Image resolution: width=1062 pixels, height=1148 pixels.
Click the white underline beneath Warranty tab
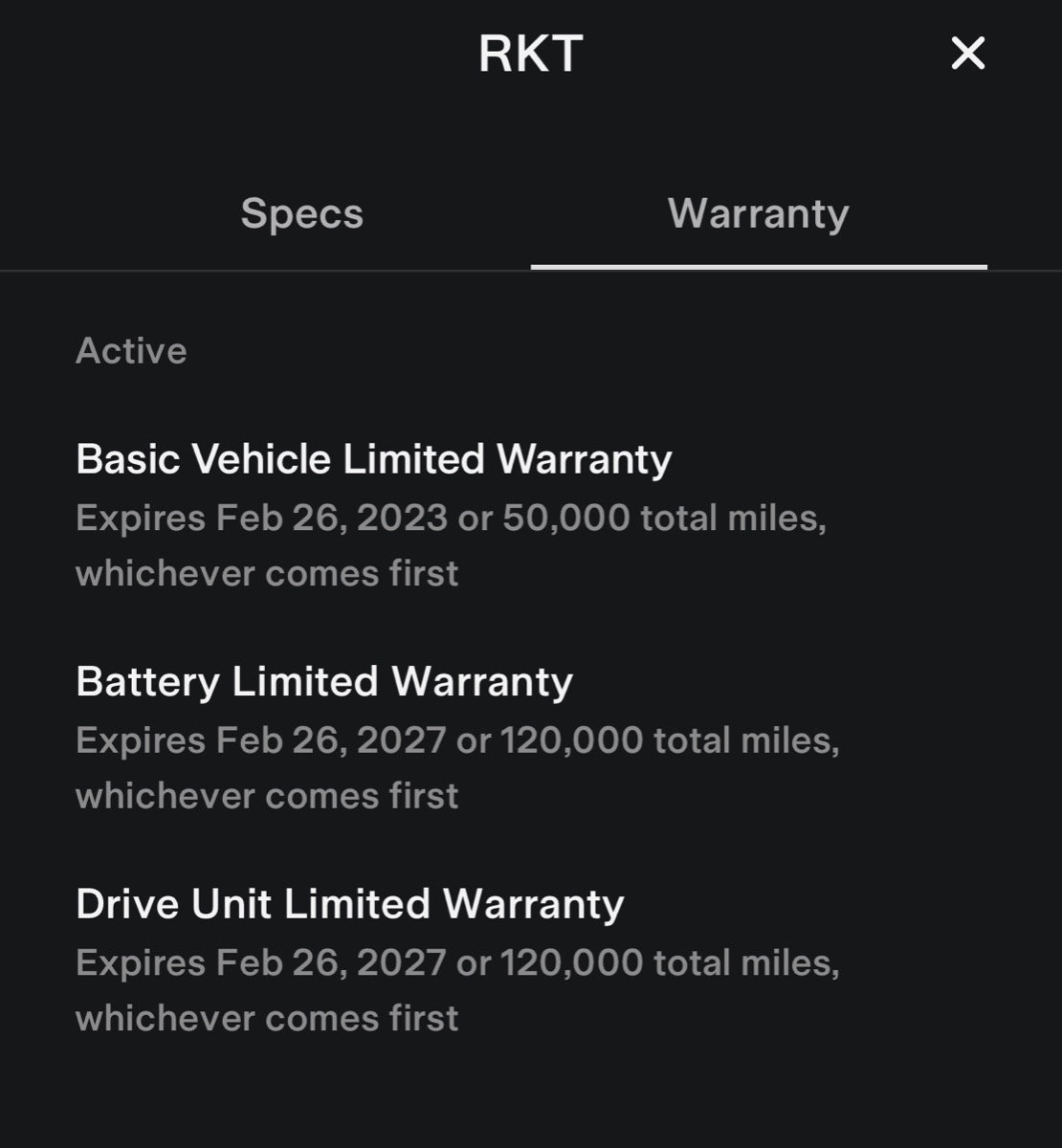758,267
